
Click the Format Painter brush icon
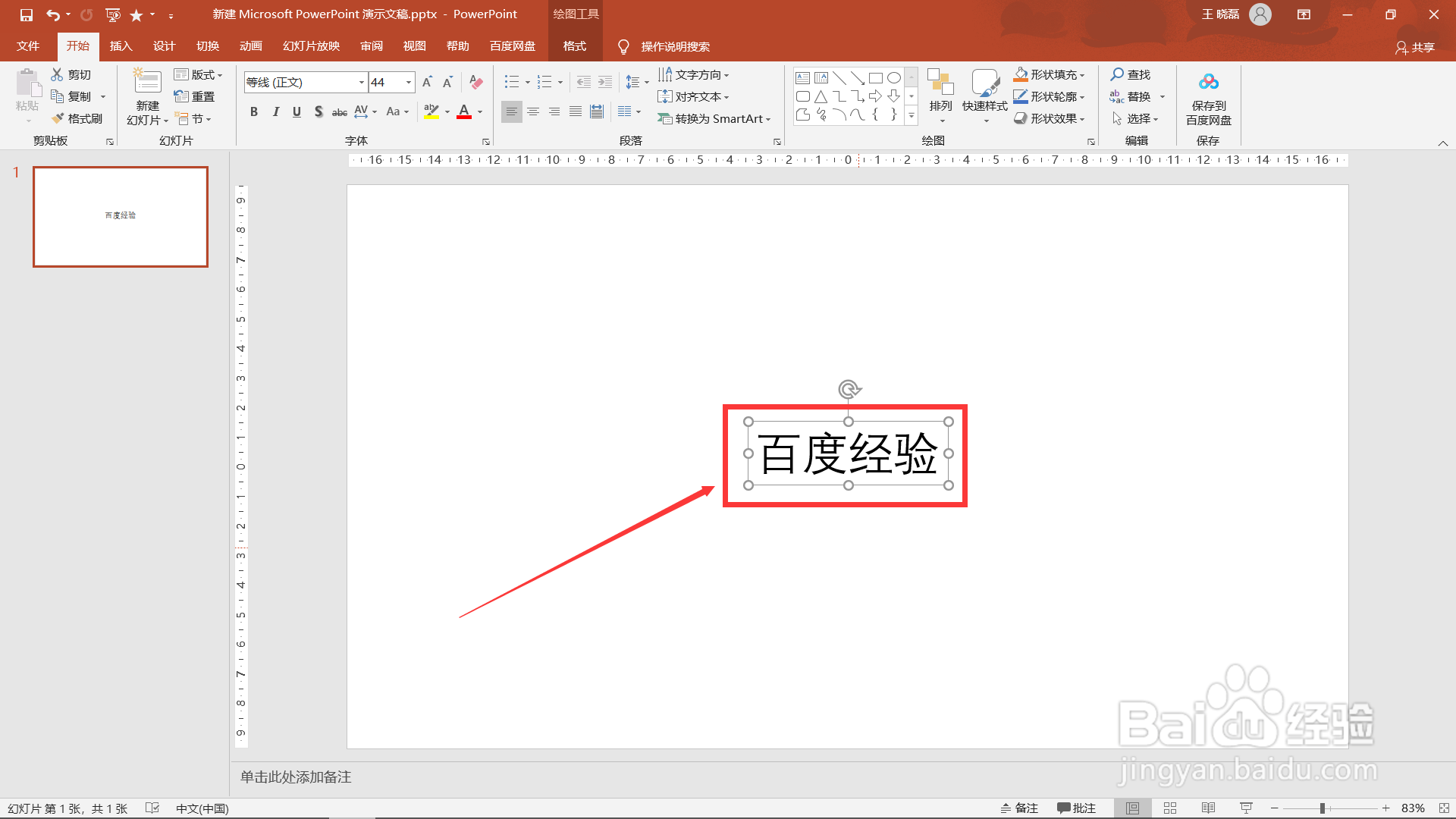coord(58,118)
